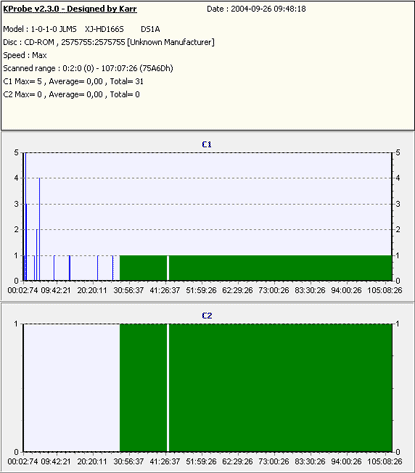Click the 00:02:74 label under C1 chart

click(x=23, y=290)
